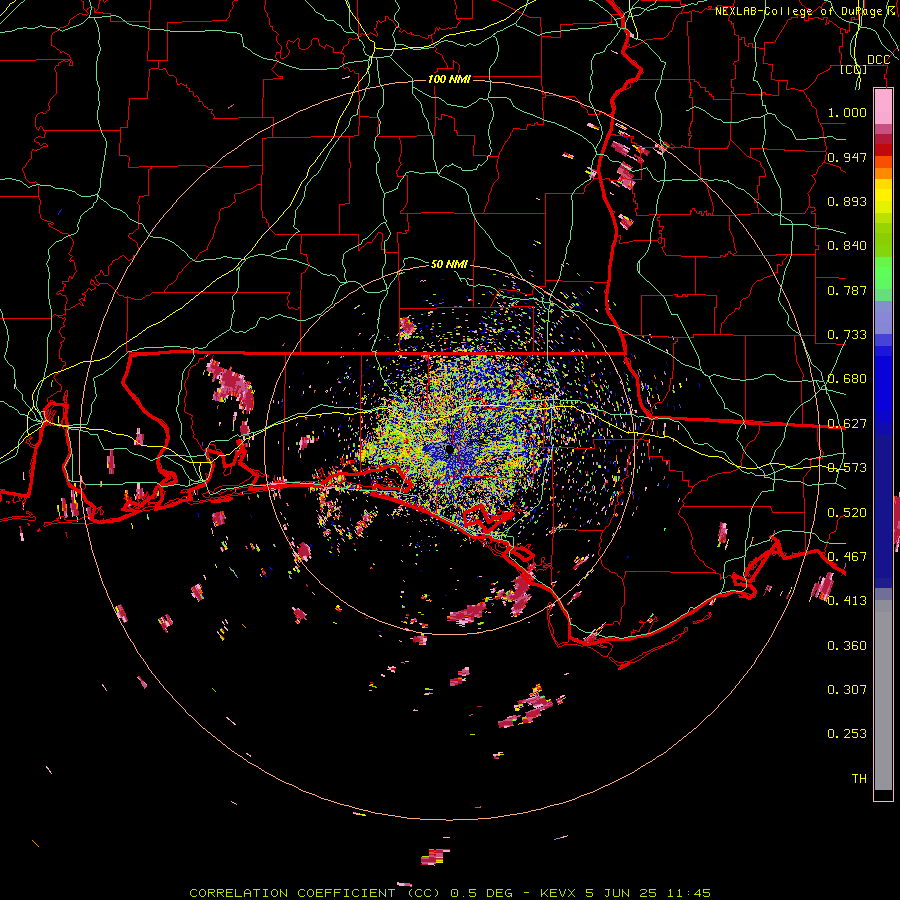
Task: Click the 100 NMI range ring label
Action: 449,79
